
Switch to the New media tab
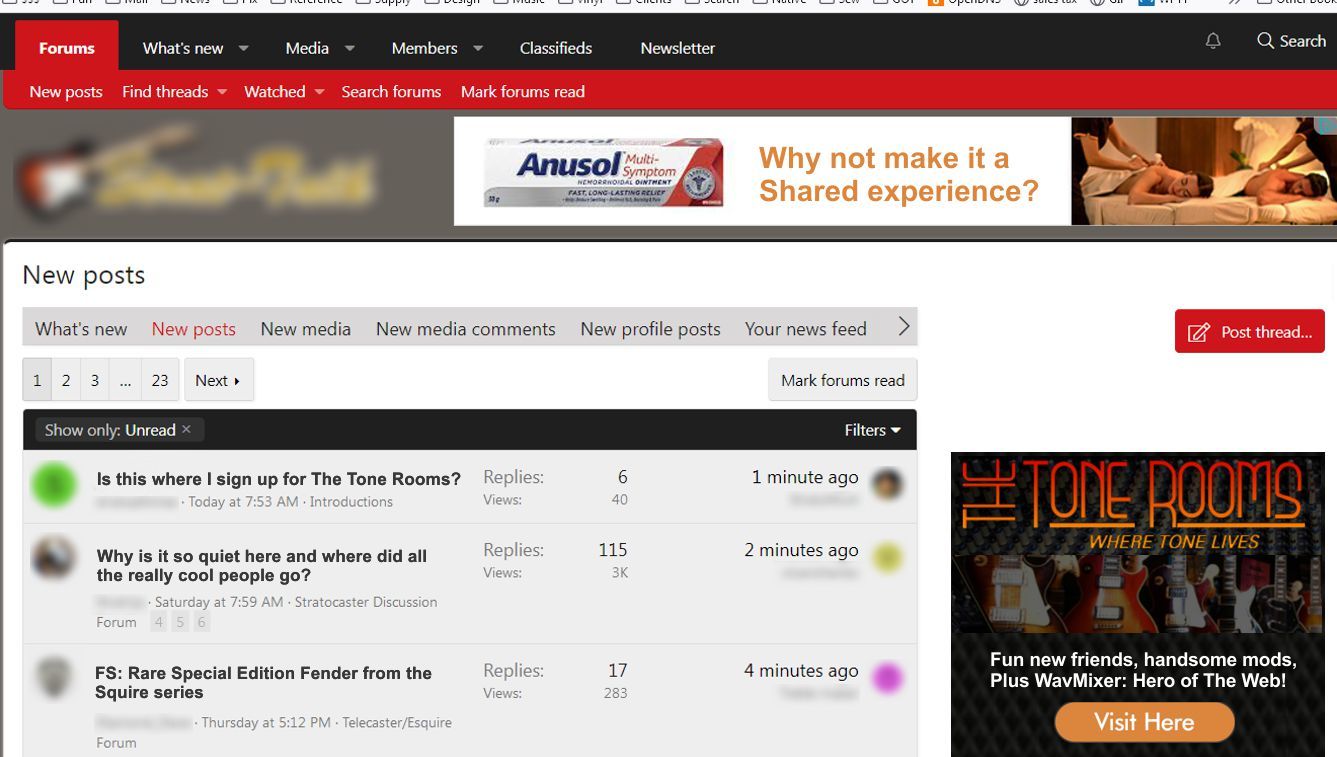(x=305, y=329)
